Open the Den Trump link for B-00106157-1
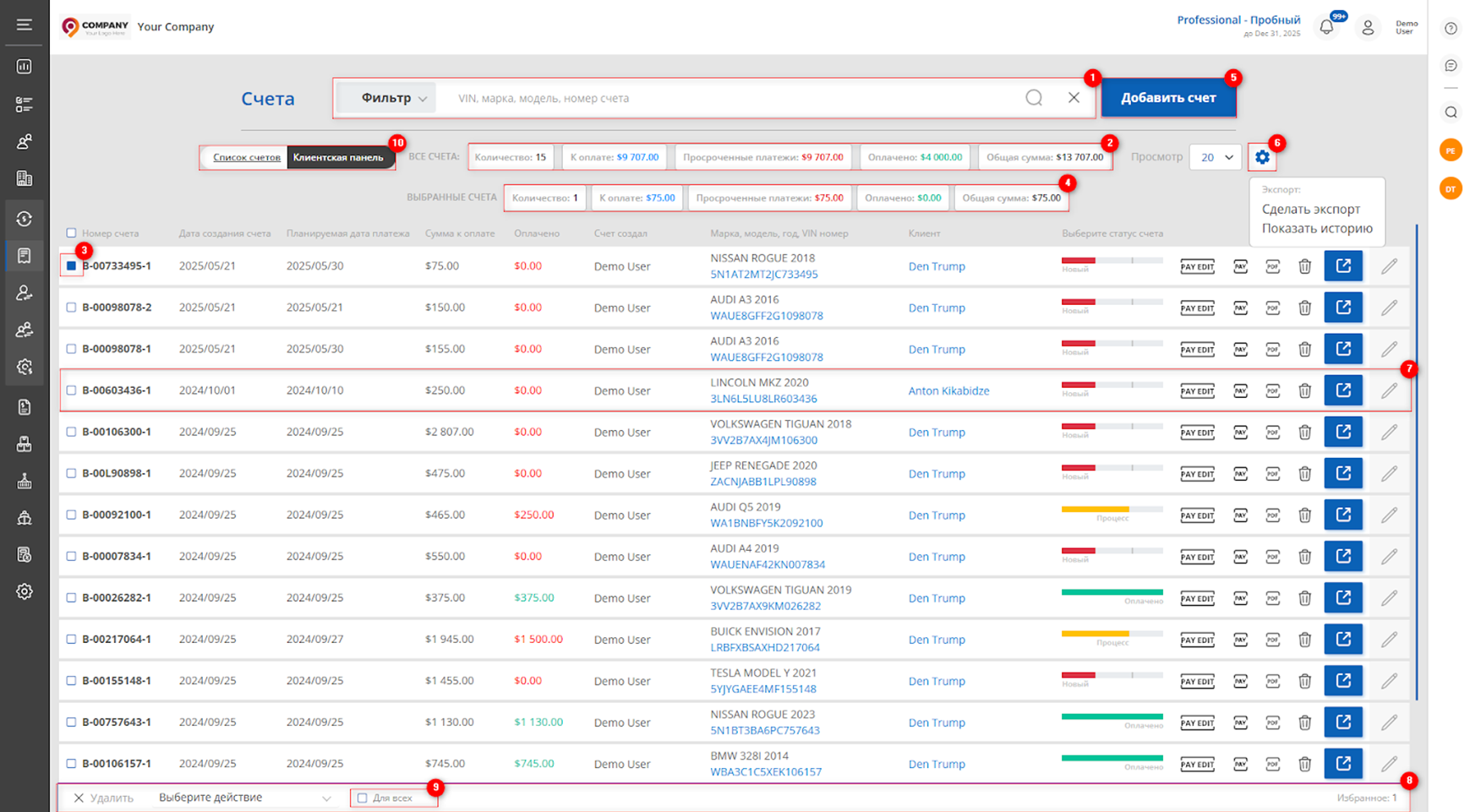The image size is (1470, 812). (937, 764)
